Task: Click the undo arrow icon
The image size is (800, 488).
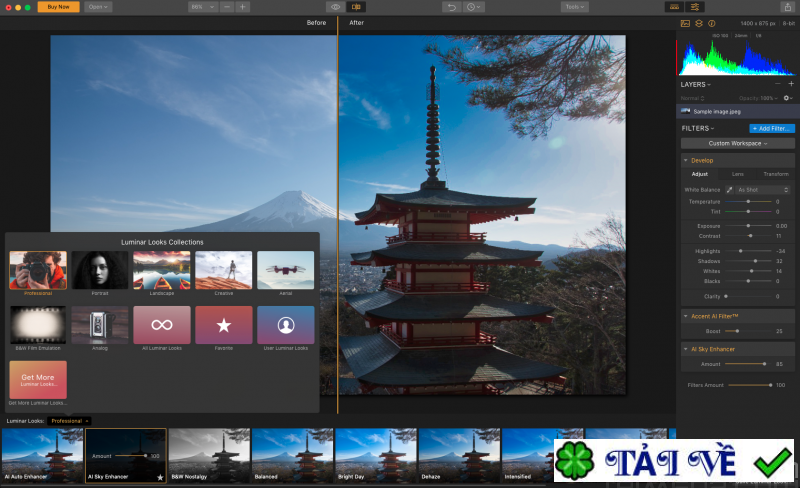Action: click(x=452, y=7)
